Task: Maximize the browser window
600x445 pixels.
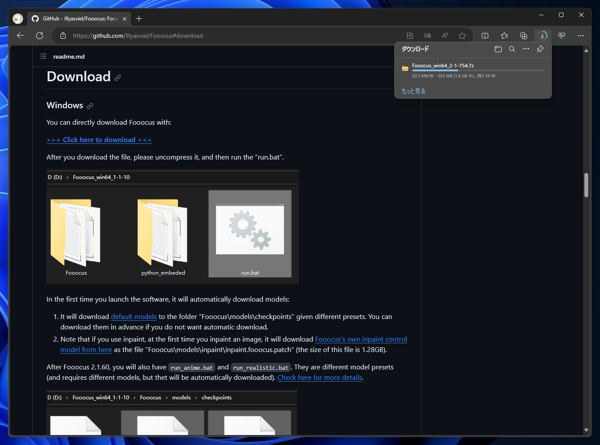Action: click(561, 15)
